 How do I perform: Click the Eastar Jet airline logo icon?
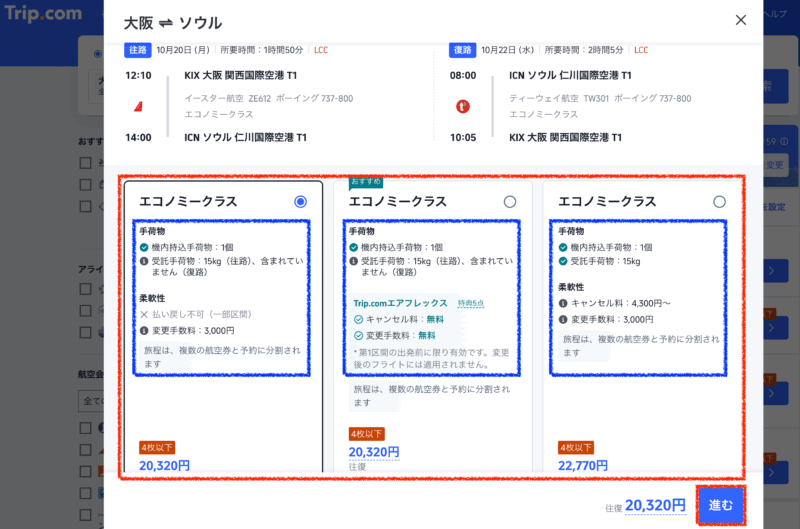tap(138, 107)
